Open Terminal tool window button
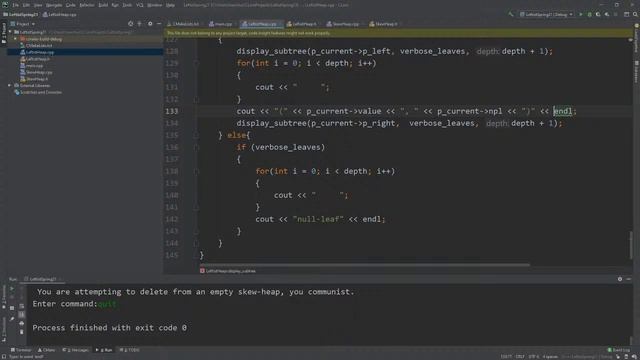Image resolution: width=640 pixels, height=360 pixels. [x=21, y=350]
